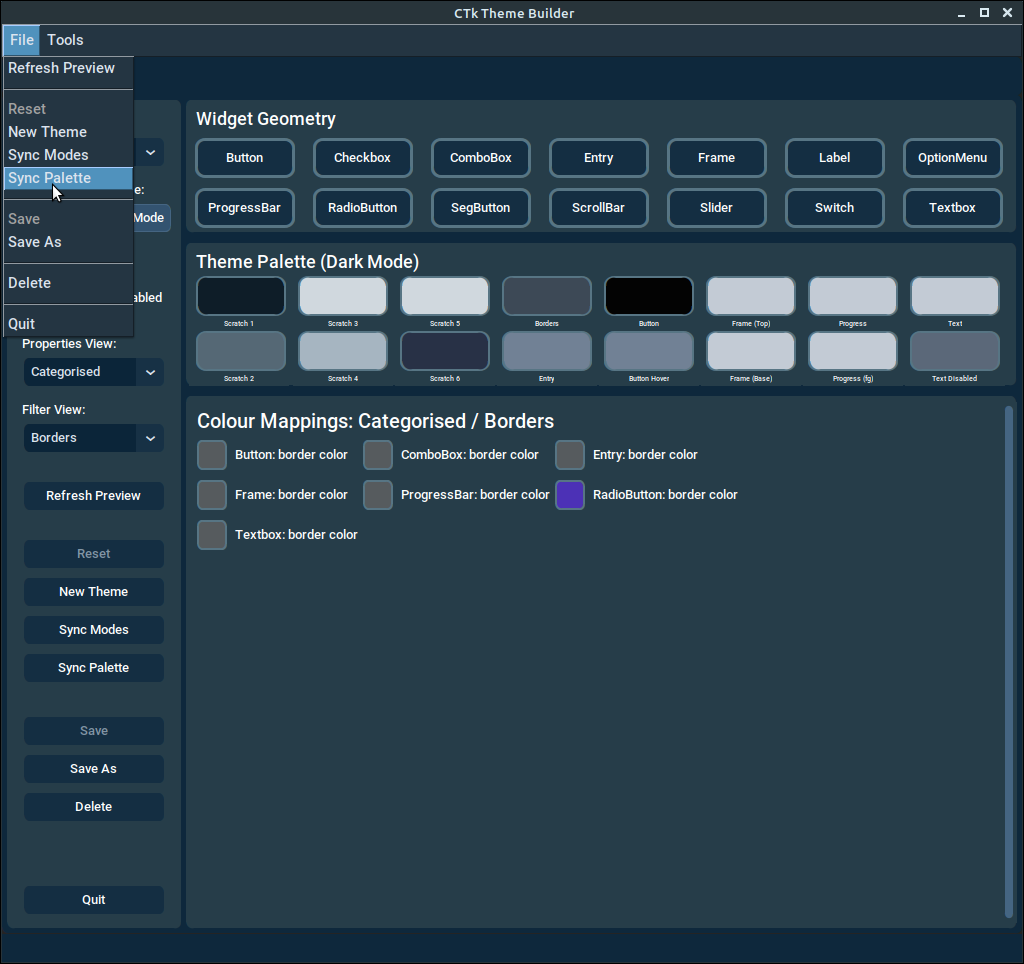Click Frame border color swatch
This screenshot has height=964, width=1024.
pyautogui.click(x=212, y=494)
